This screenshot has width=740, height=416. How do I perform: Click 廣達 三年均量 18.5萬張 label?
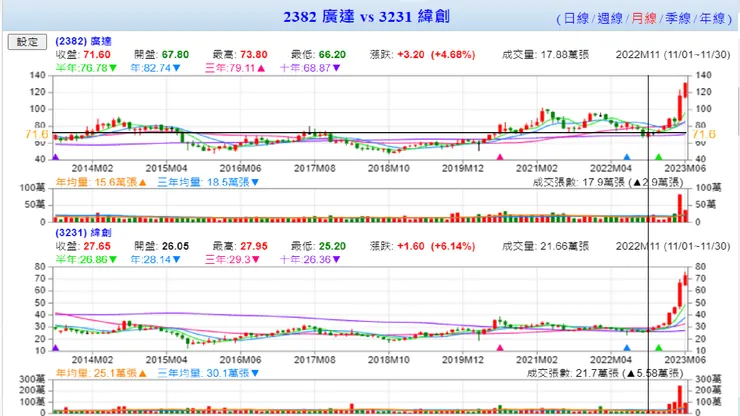(x=208, y=182)
